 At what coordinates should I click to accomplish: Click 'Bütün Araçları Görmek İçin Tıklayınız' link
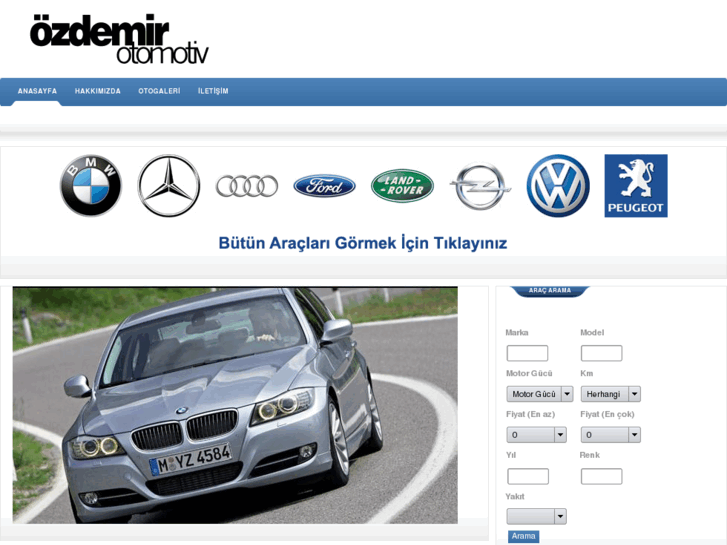click(x=363, y=243)
